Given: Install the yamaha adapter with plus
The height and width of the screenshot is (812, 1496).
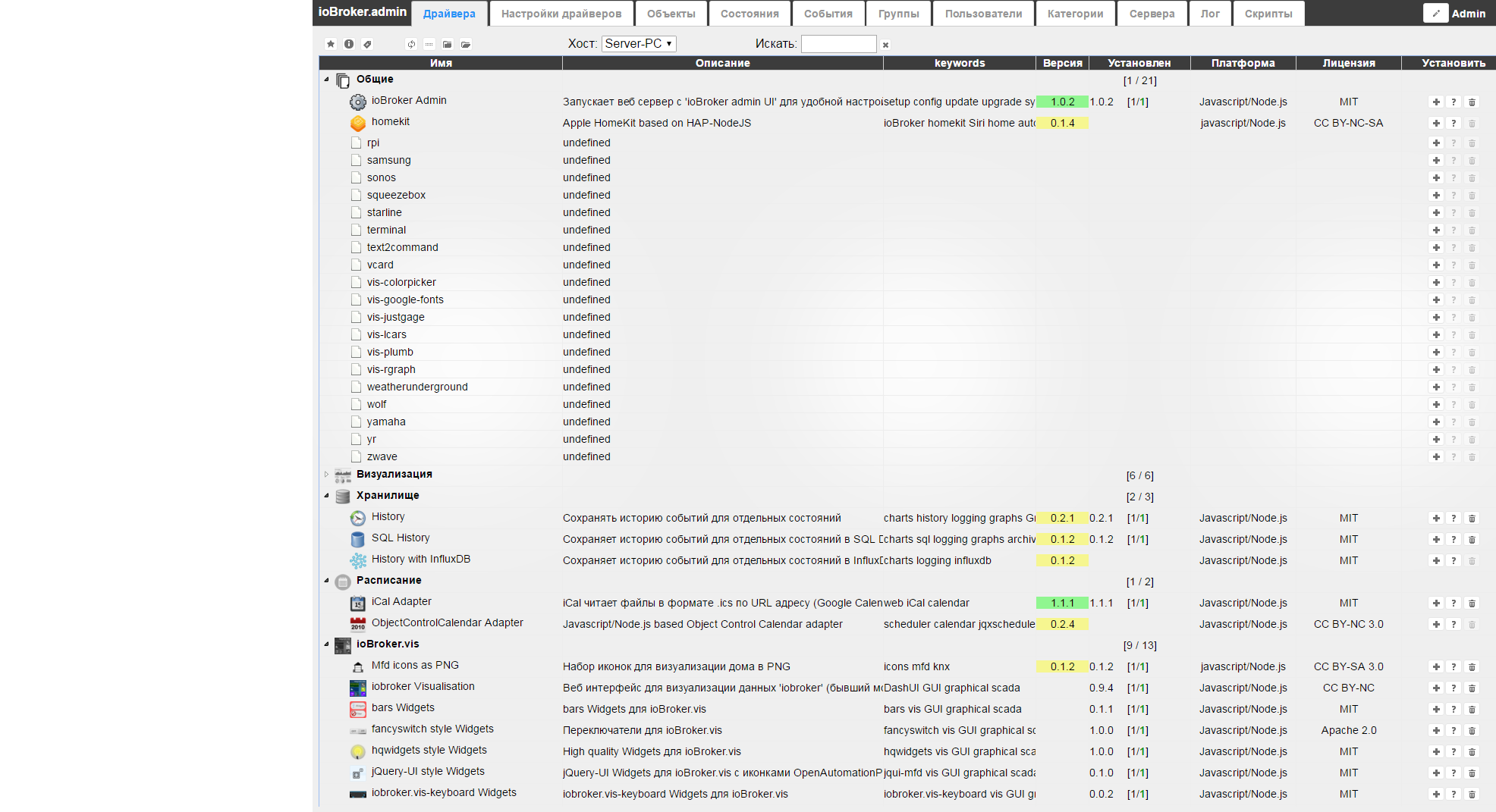Looking at the screenshot, I should tap(1436, 422).
